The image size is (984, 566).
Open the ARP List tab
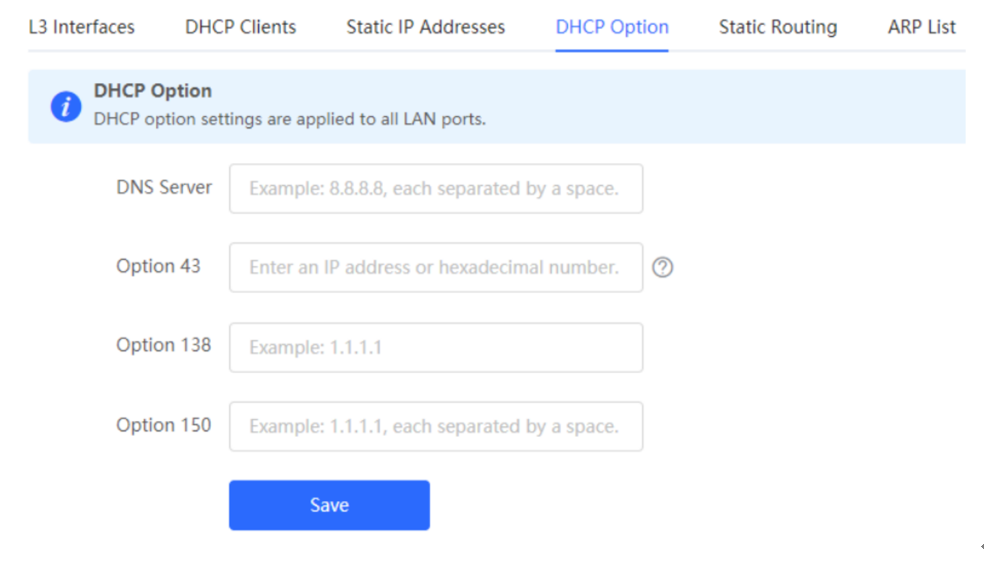point(921,27)
